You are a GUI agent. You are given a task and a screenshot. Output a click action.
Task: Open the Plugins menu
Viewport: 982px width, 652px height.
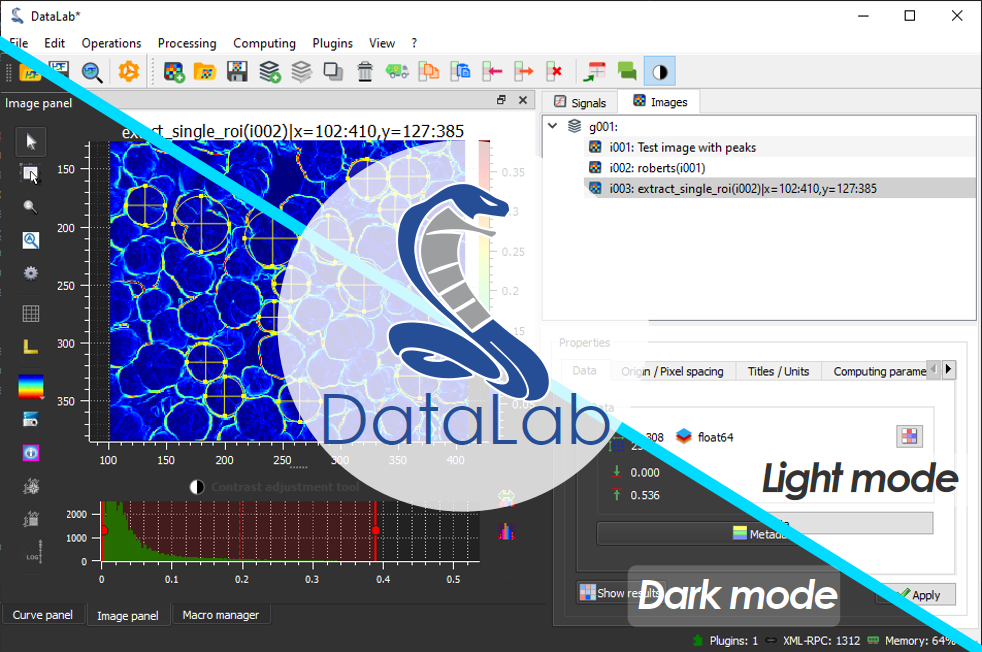click(x=333, y=43)
